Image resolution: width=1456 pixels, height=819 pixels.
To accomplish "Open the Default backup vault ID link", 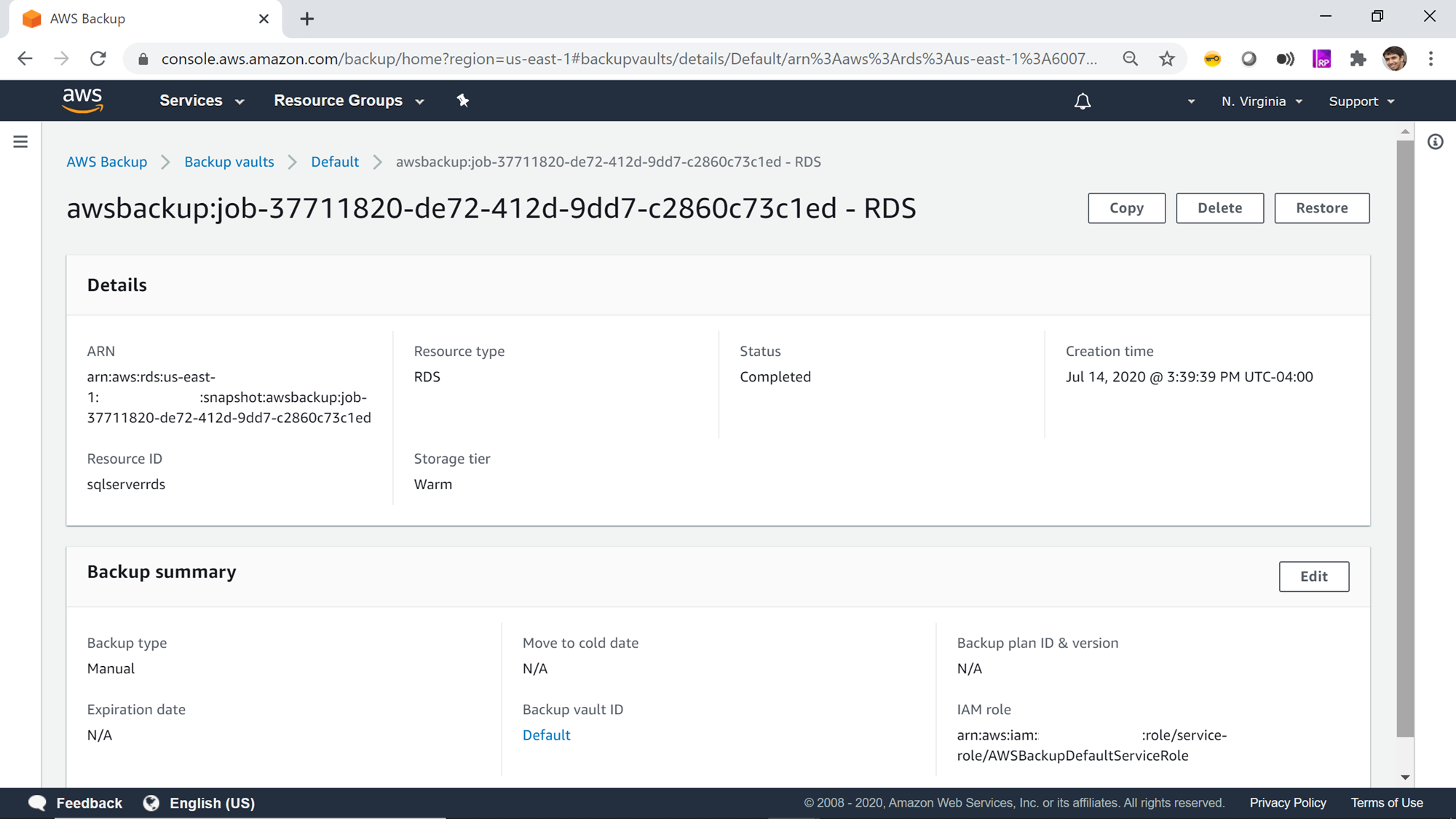I will [x=546, y=735].
